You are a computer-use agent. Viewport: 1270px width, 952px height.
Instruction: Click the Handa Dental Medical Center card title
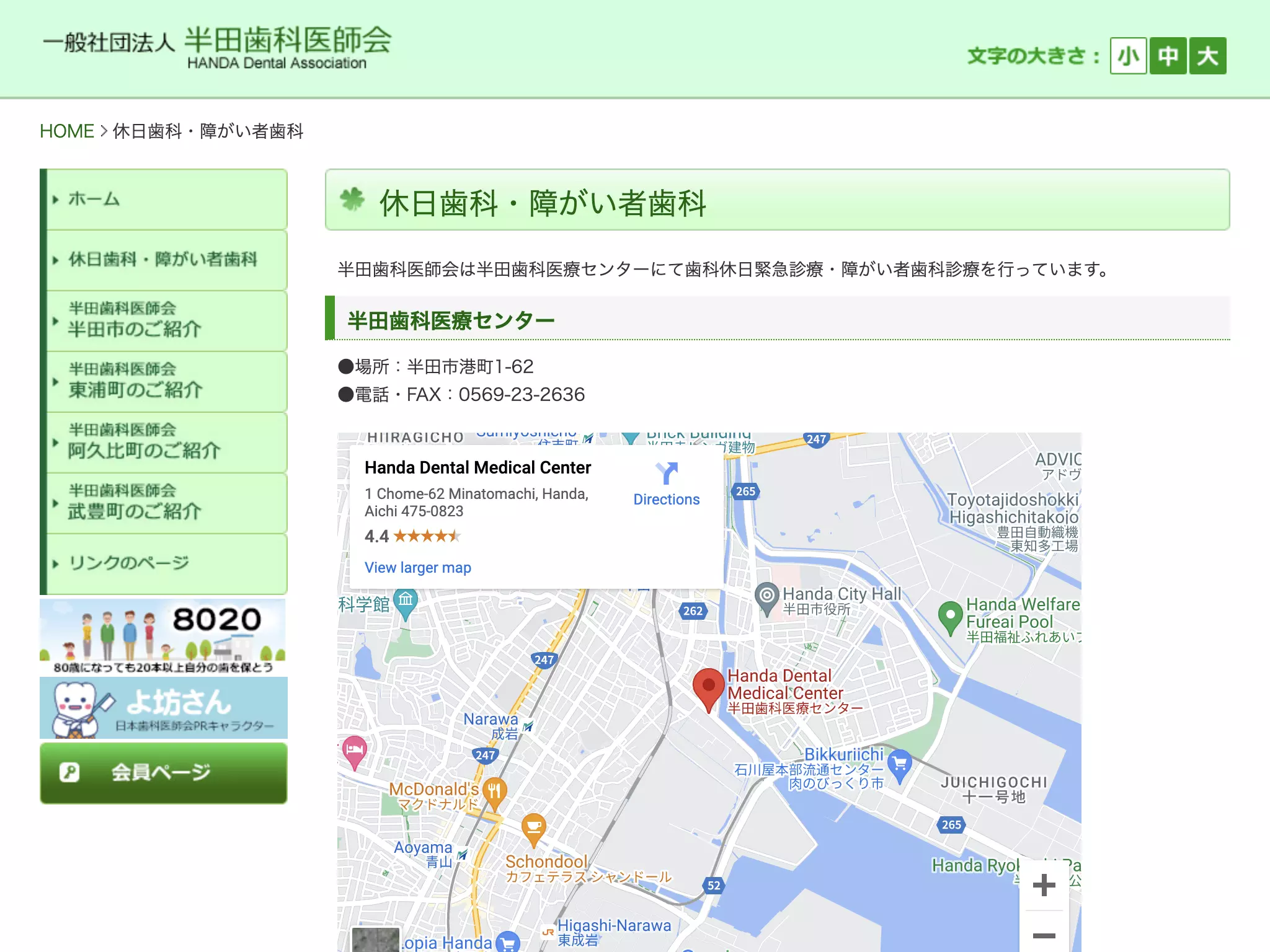477,467
